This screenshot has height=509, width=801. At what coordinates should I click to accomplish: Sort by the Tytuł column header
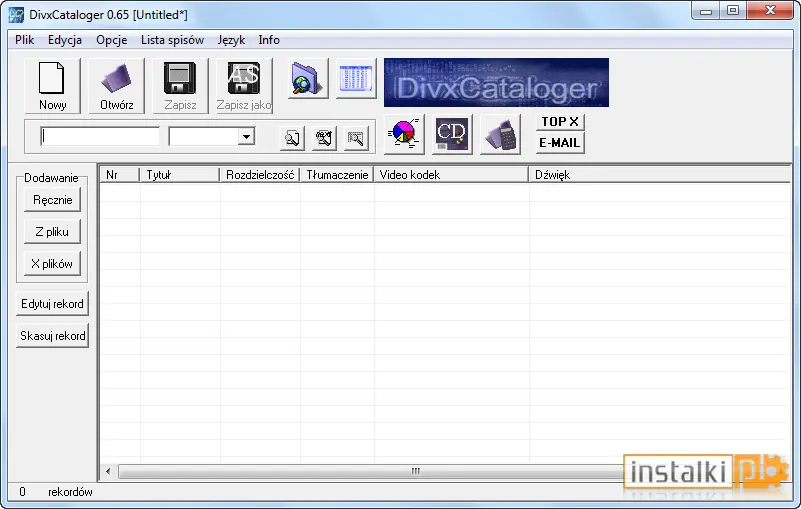(179, 175)
